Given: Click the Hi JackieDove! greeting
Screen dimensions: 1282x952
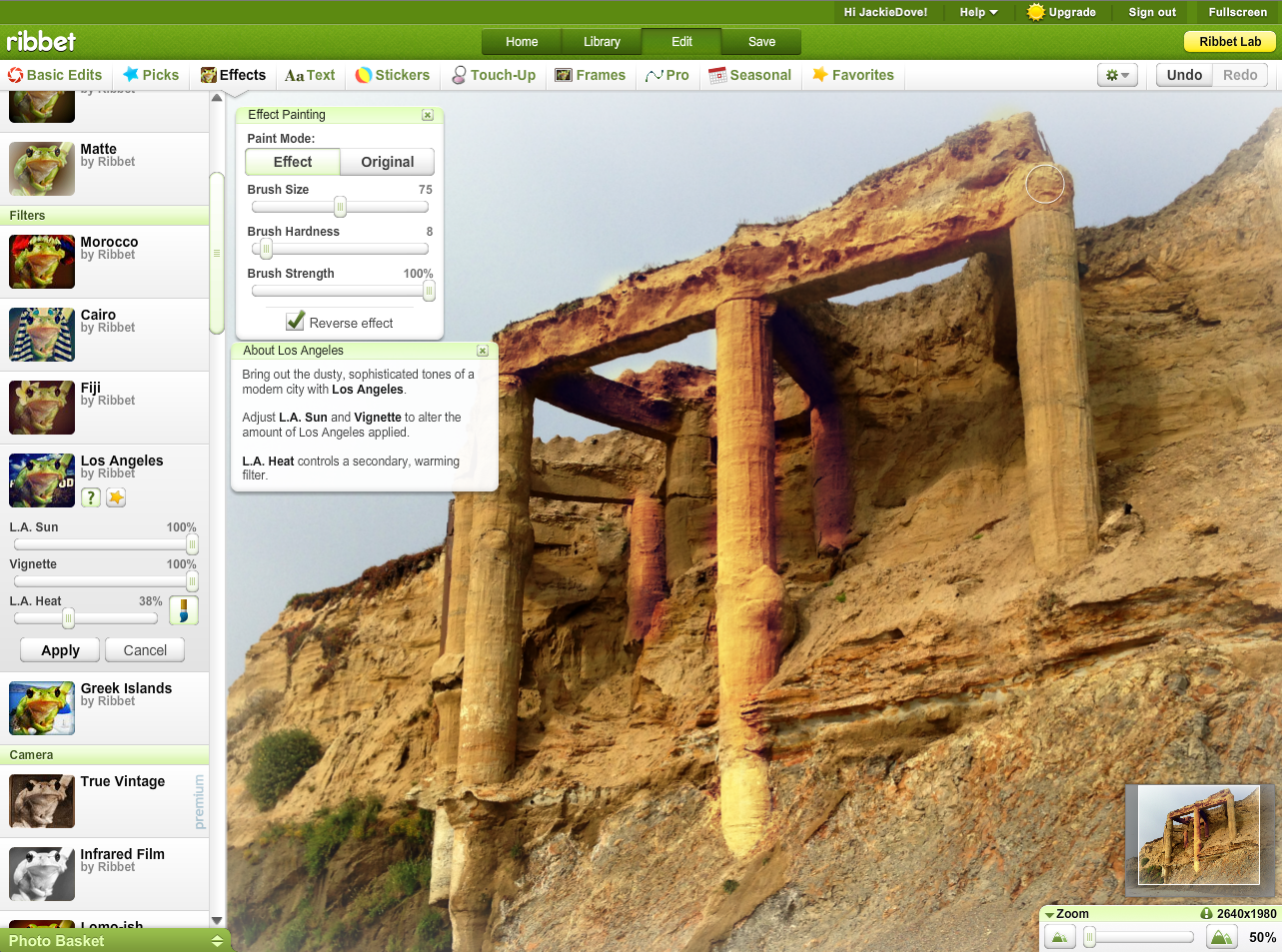Looking at the screenshot, I should 885,12.
